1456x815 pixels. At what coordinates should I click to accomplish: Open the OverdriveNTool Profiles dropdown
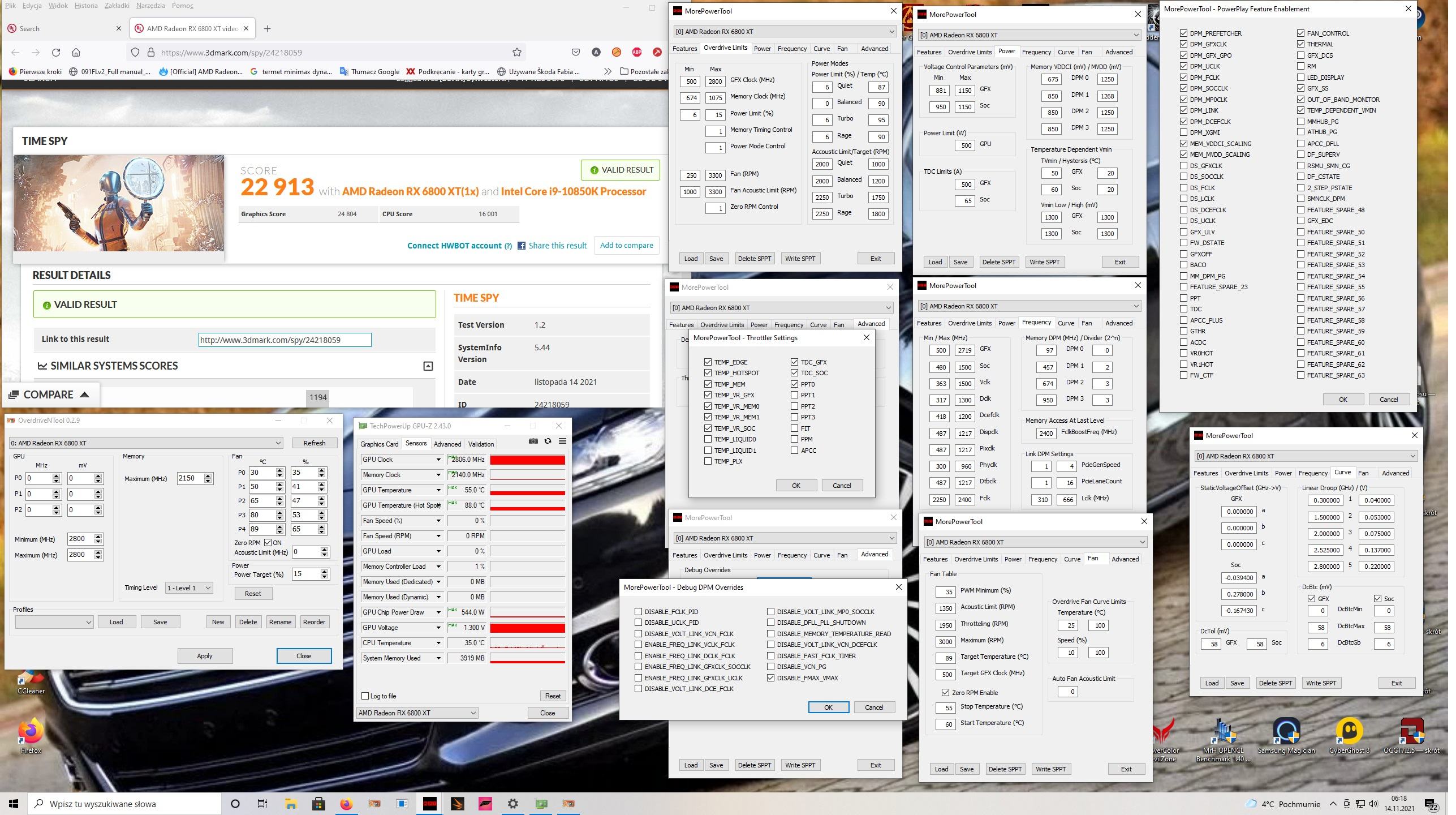54,622
